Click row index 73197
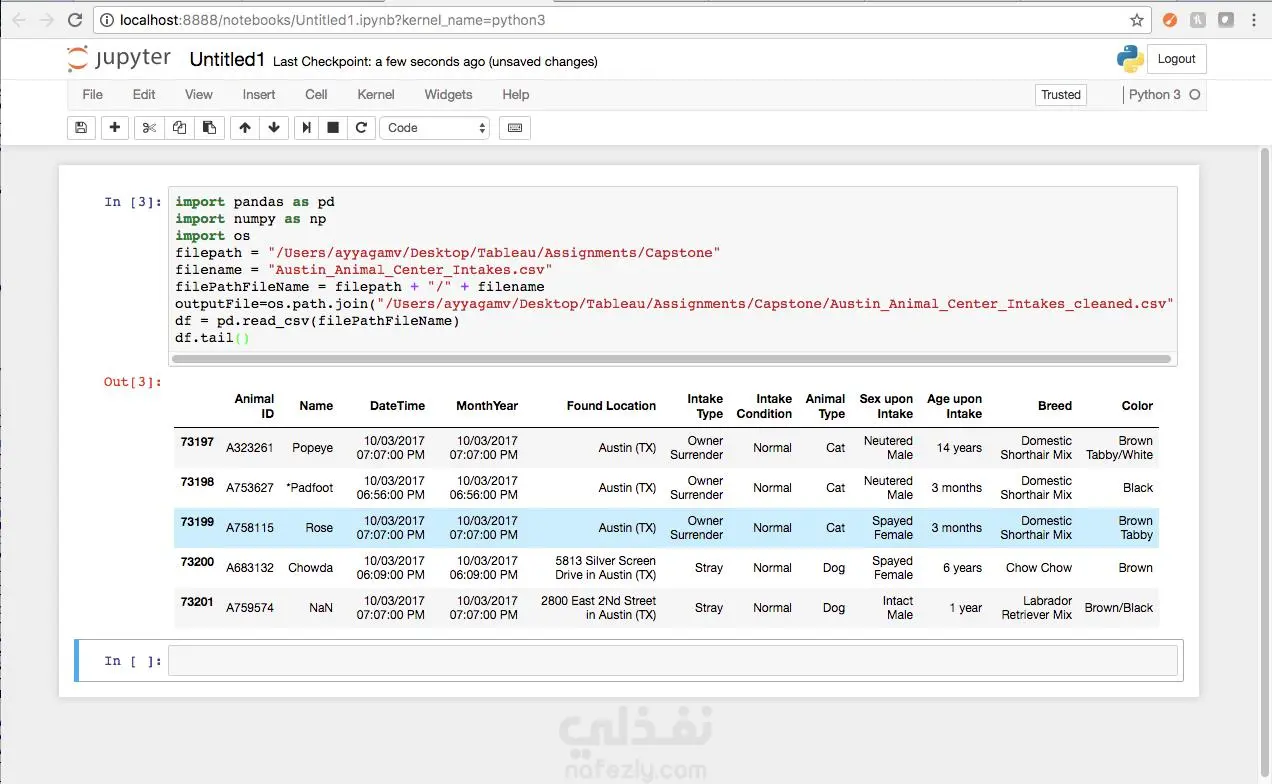Screen dimensions: 1272x784 (197, 441)
